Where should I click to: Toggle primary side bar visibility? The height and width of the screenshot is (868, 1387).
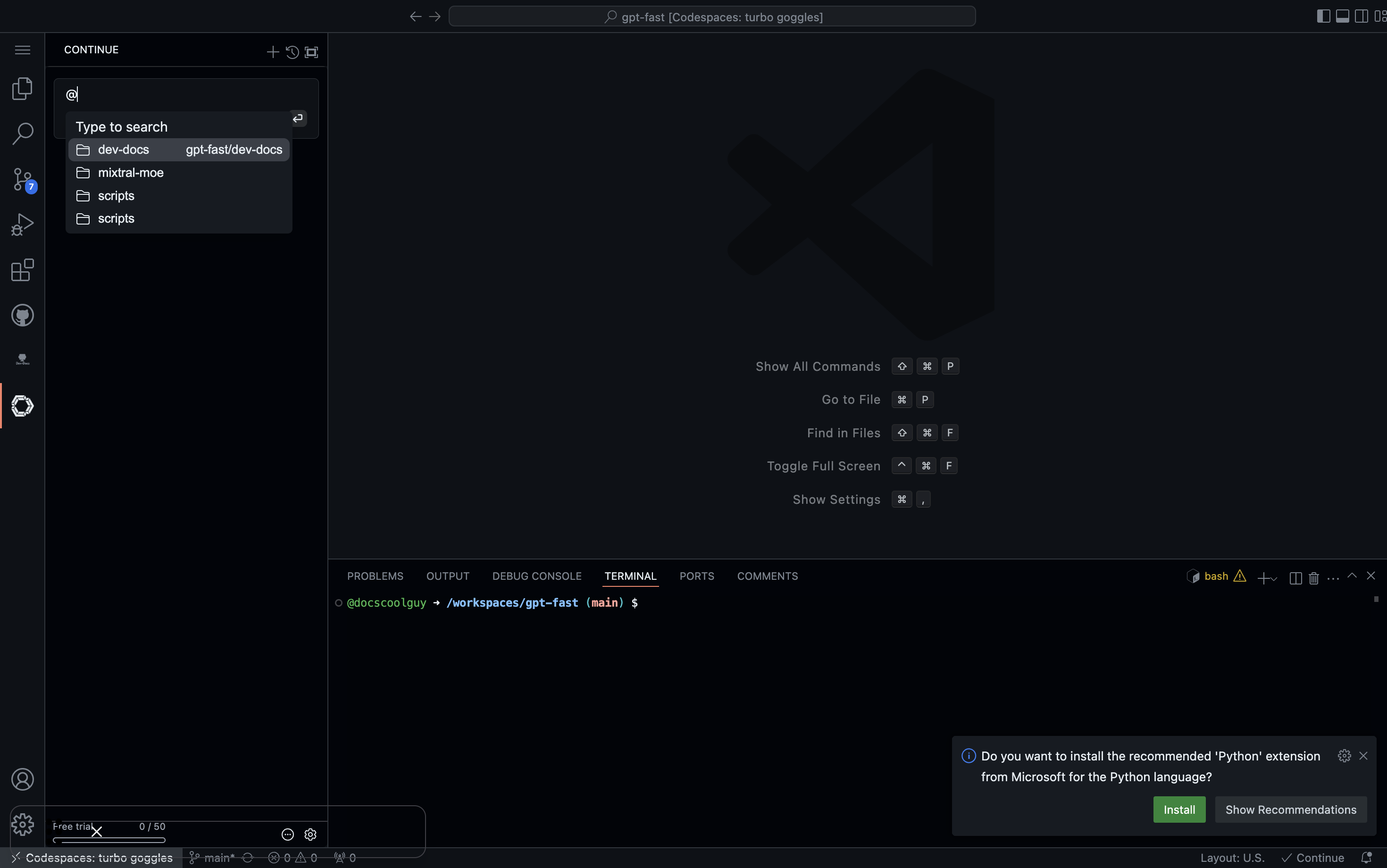[x=1323, y=16]
